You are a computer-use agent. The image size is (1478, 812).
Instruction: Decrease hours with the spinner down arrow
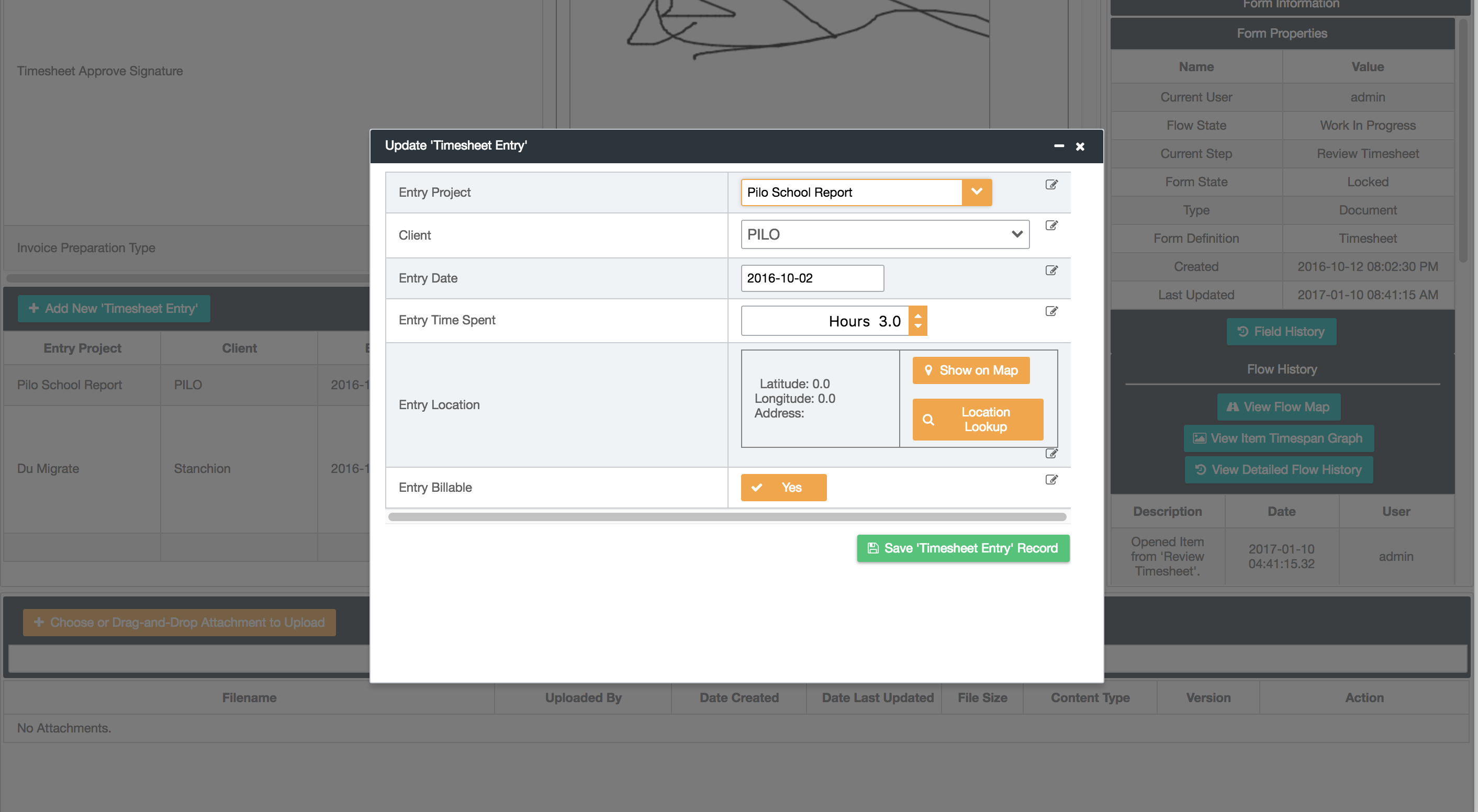(918, 326)
